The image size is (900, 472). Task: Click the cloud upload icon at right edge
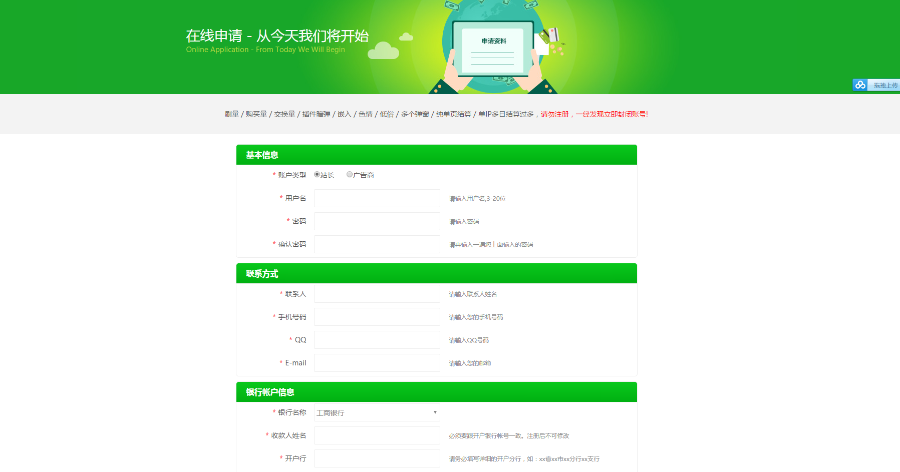tap(859, 85)
